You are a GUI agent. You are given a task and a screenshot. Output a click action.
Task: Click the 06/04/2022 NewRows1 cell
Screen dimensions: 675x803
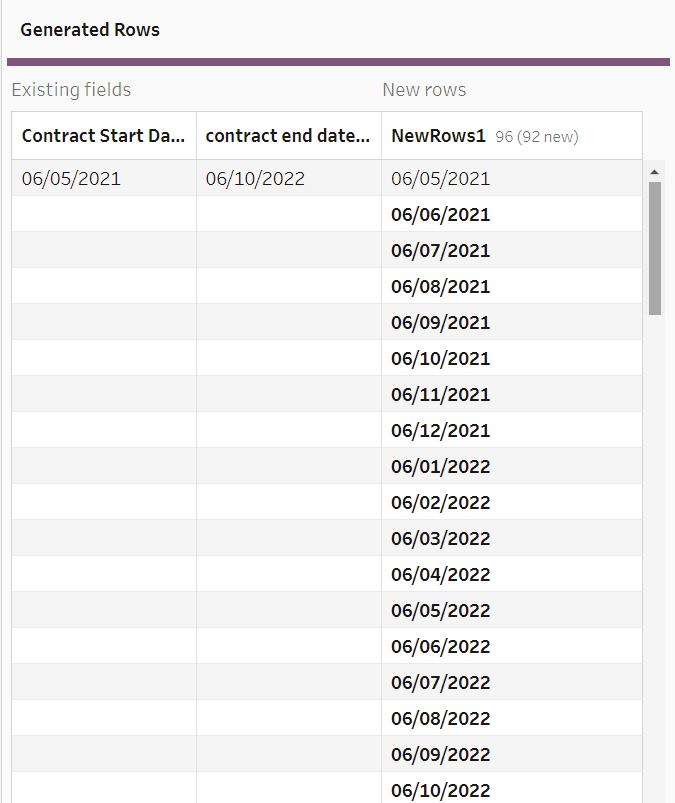point(441,575)
